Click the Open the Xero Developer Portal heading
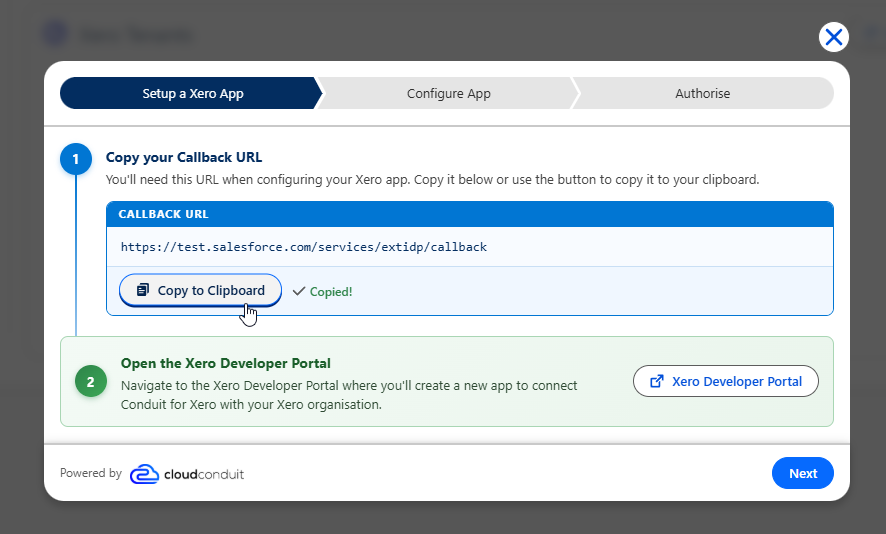Screen dimensions: 886x534 [225, 363]
